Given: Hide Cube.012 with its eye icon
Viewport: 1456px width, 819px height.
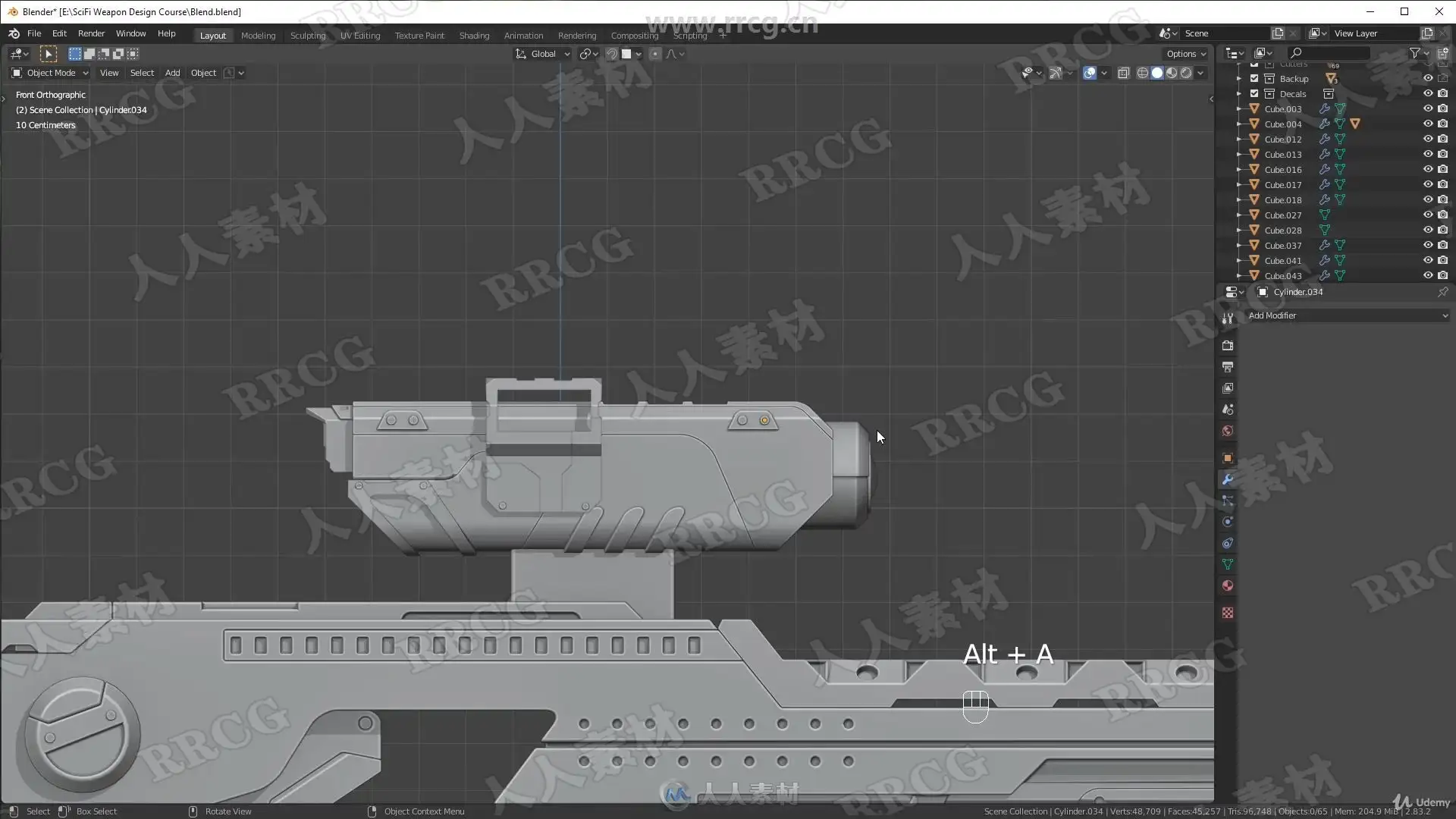Looking at the screenshot, I should [1427, 139].
